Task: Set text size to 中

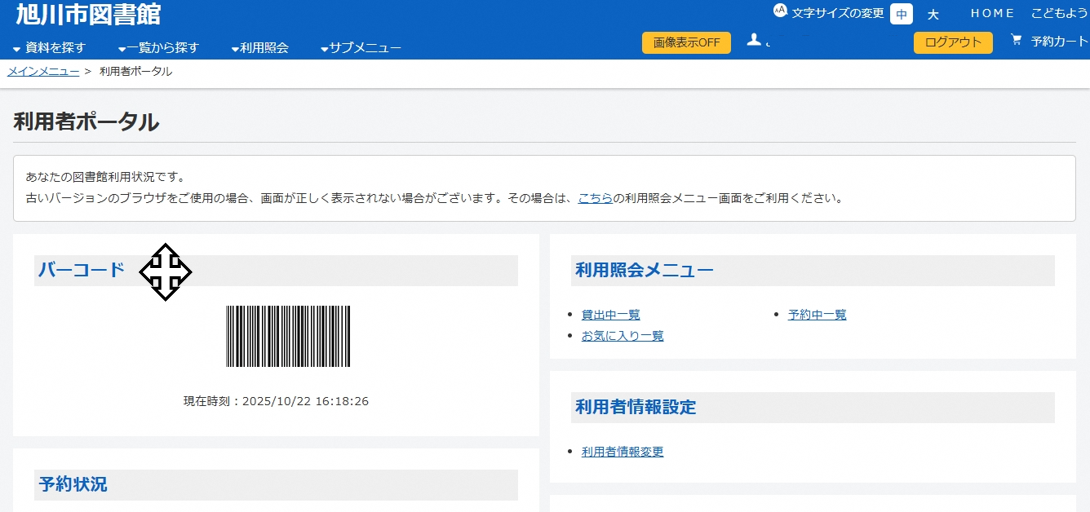Action: click(x=901, y=14)
